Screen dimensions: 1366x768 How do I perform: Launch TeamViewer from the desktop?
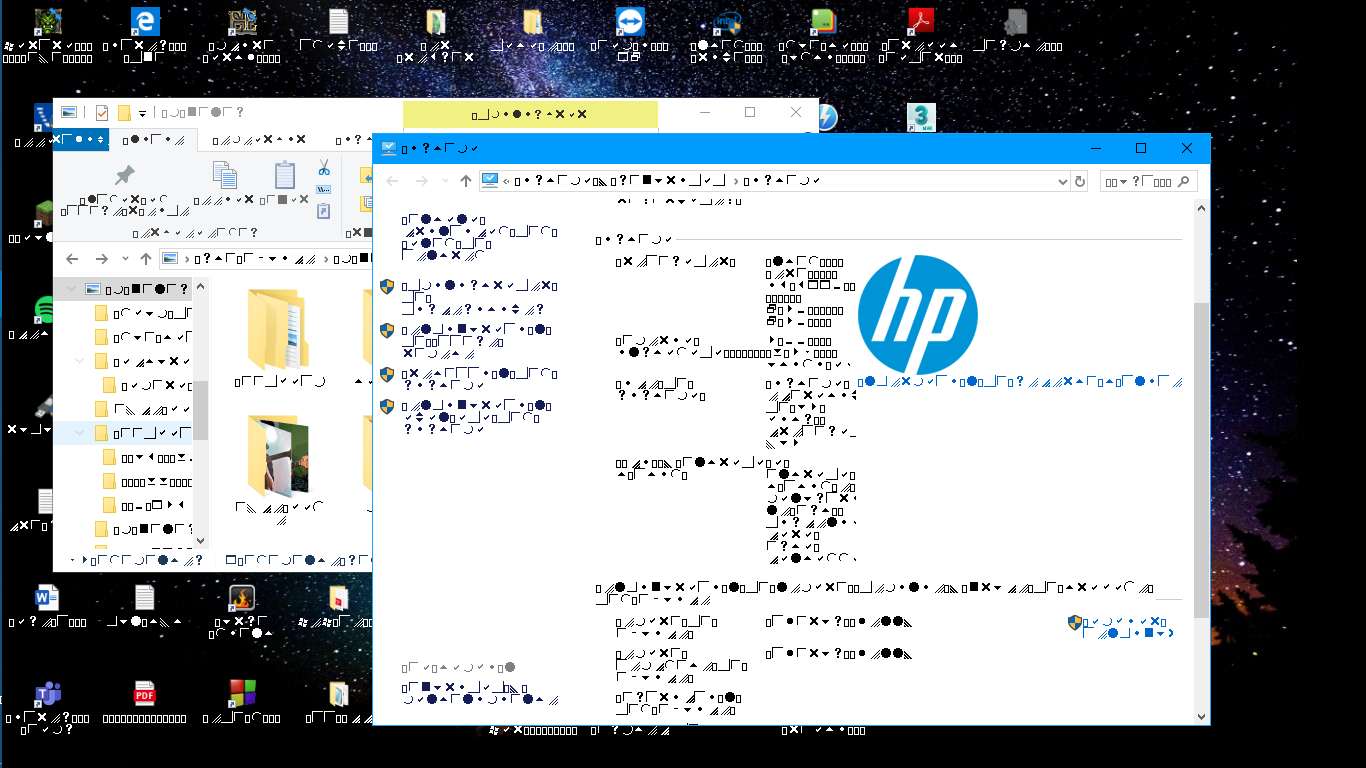(630, 22)
